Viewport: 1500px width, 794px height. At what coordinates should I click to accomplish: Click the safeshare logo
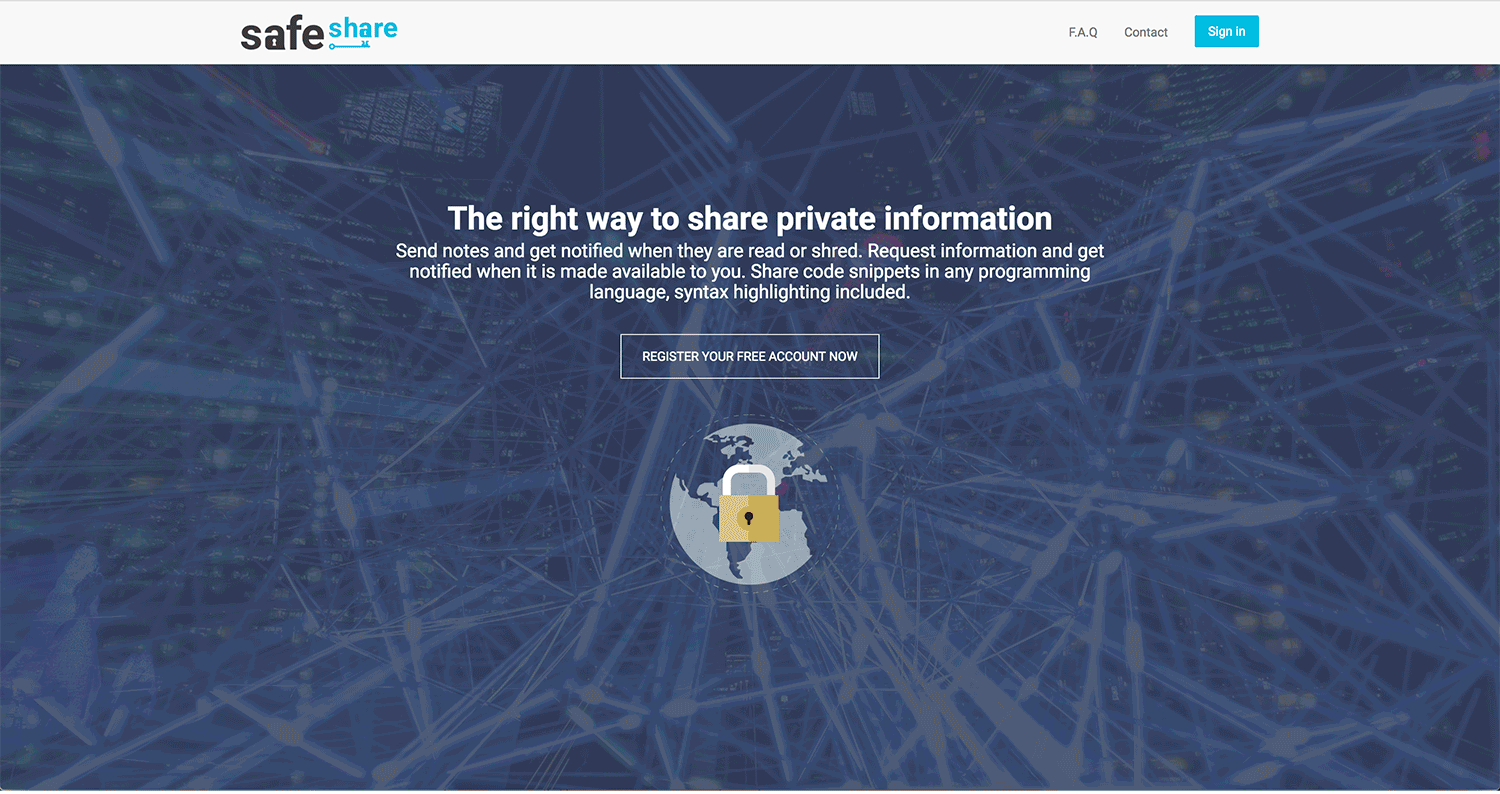click(319, 33)
